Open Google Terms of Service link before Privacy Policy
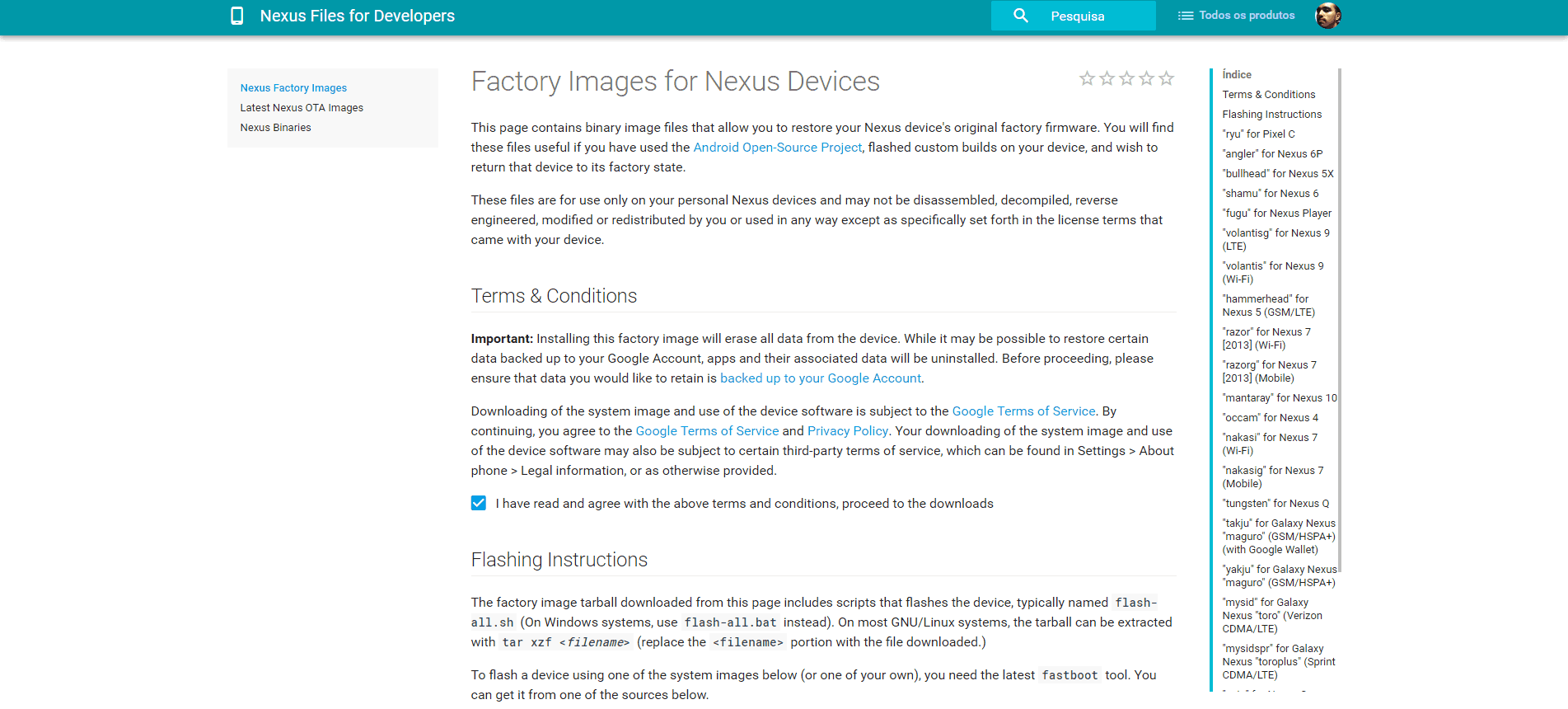 point(707,431)
